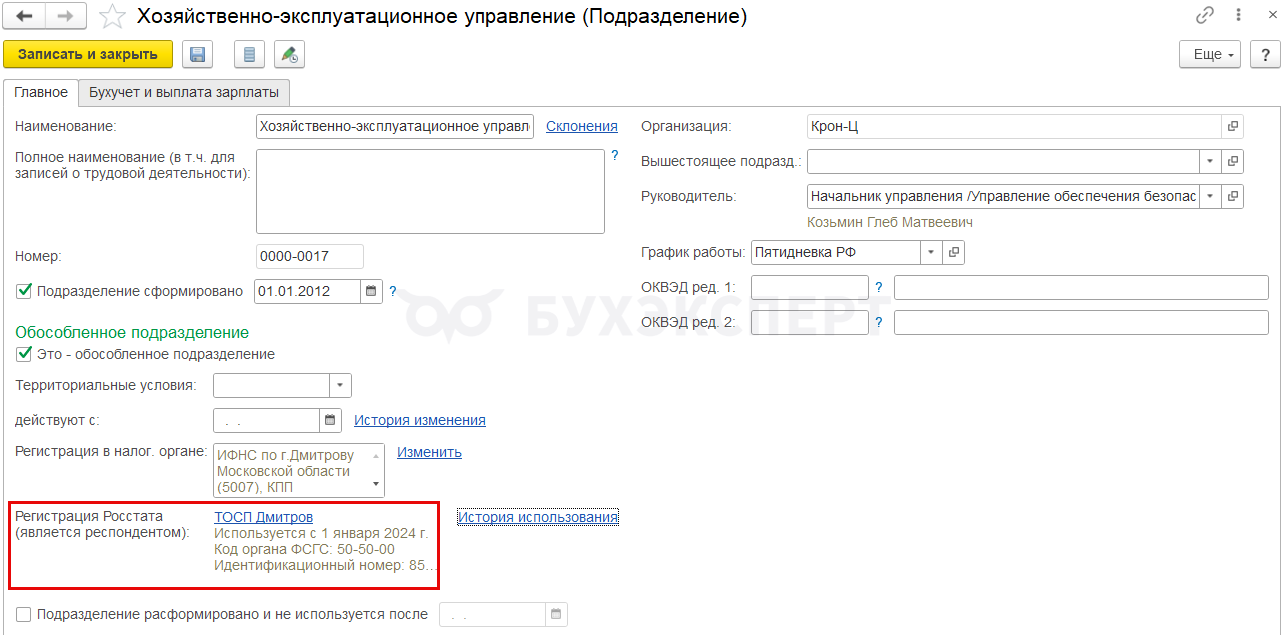Viewport: 1285px width, 635px height.
Task: Expand График работы dropdown arrow
Action: point(931,252)
